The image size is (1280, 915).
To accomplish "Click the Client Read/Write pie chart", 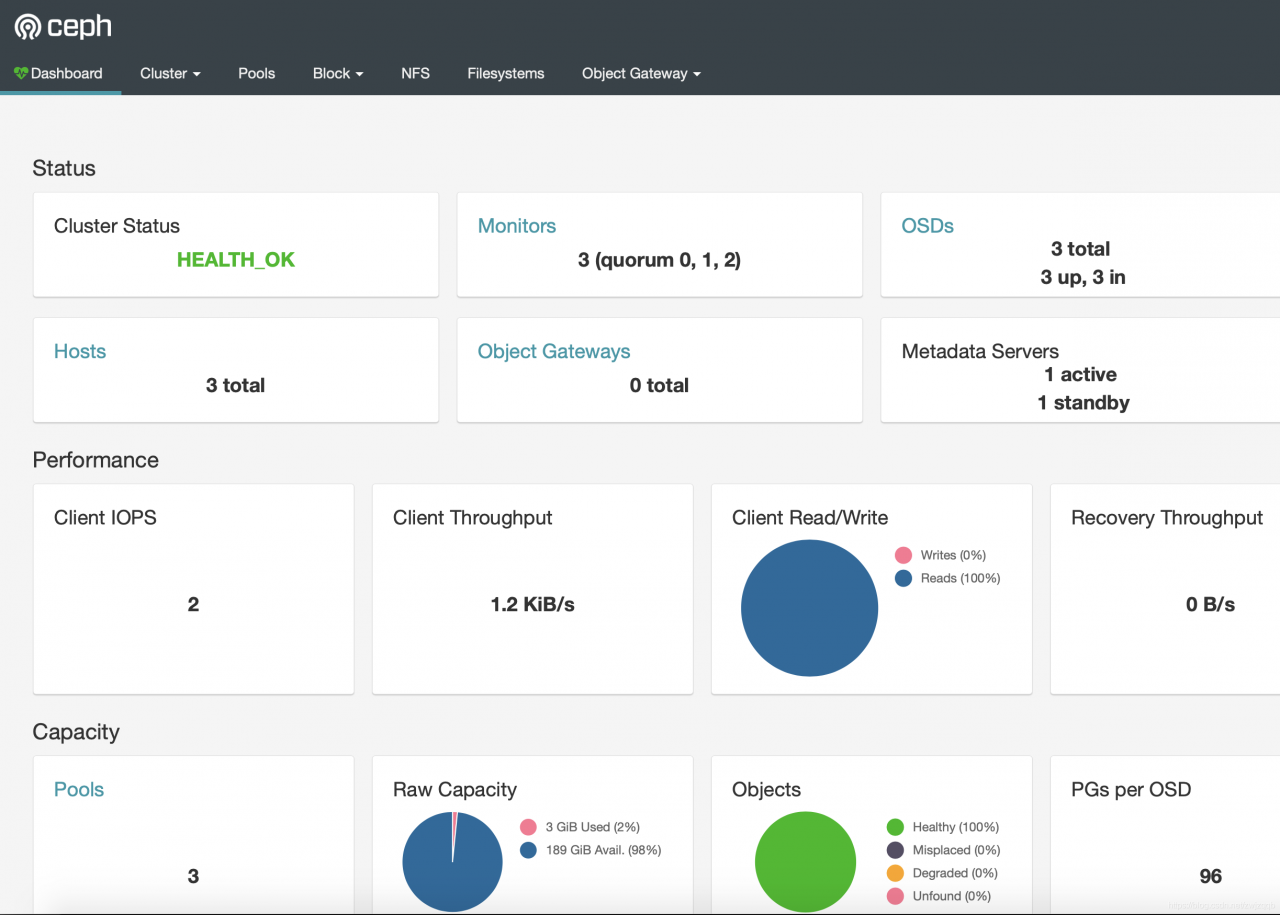I will pyautogui.click(x=809, y=608).
